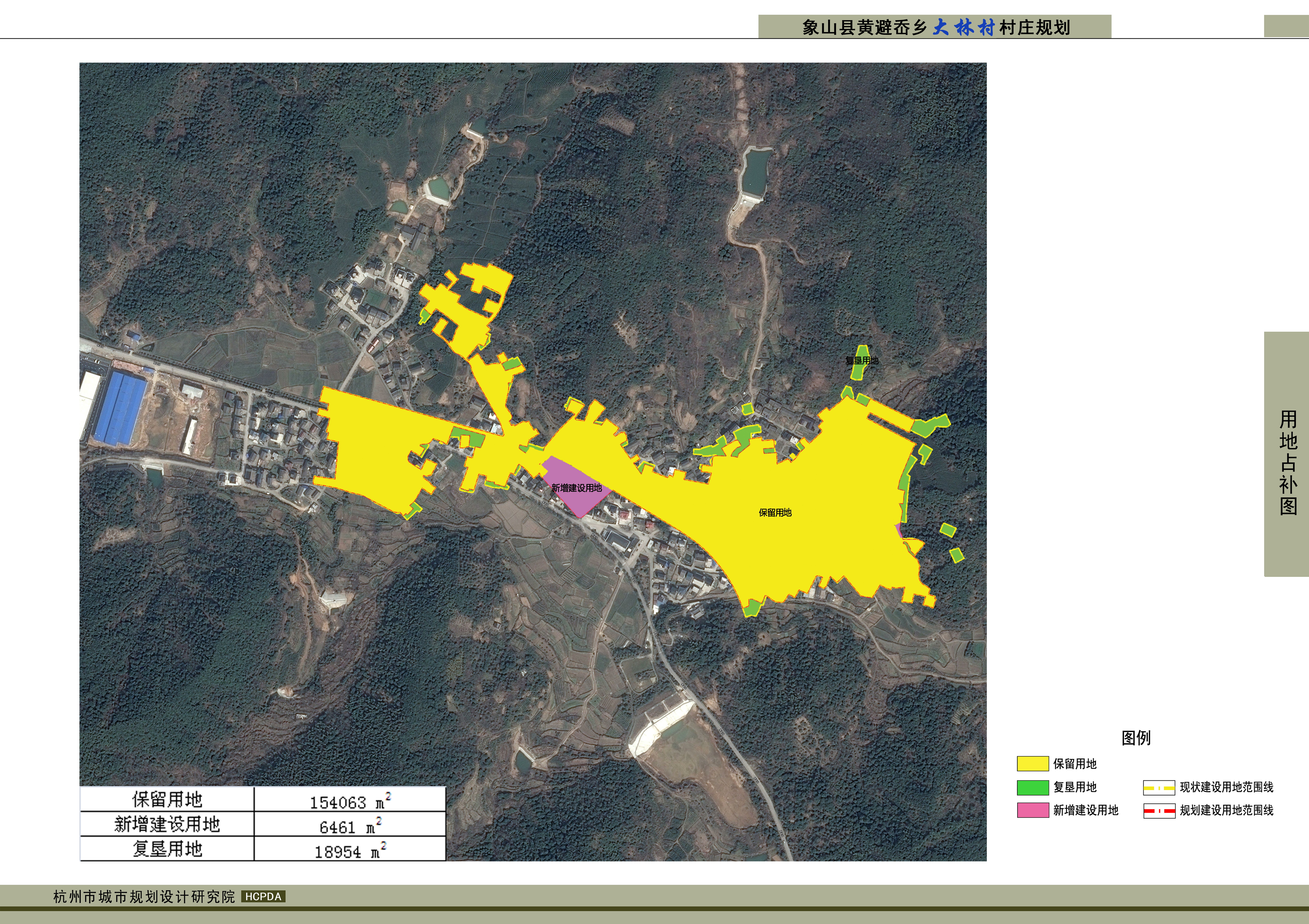Click the HCPDA badge in footer

point(263,897)
